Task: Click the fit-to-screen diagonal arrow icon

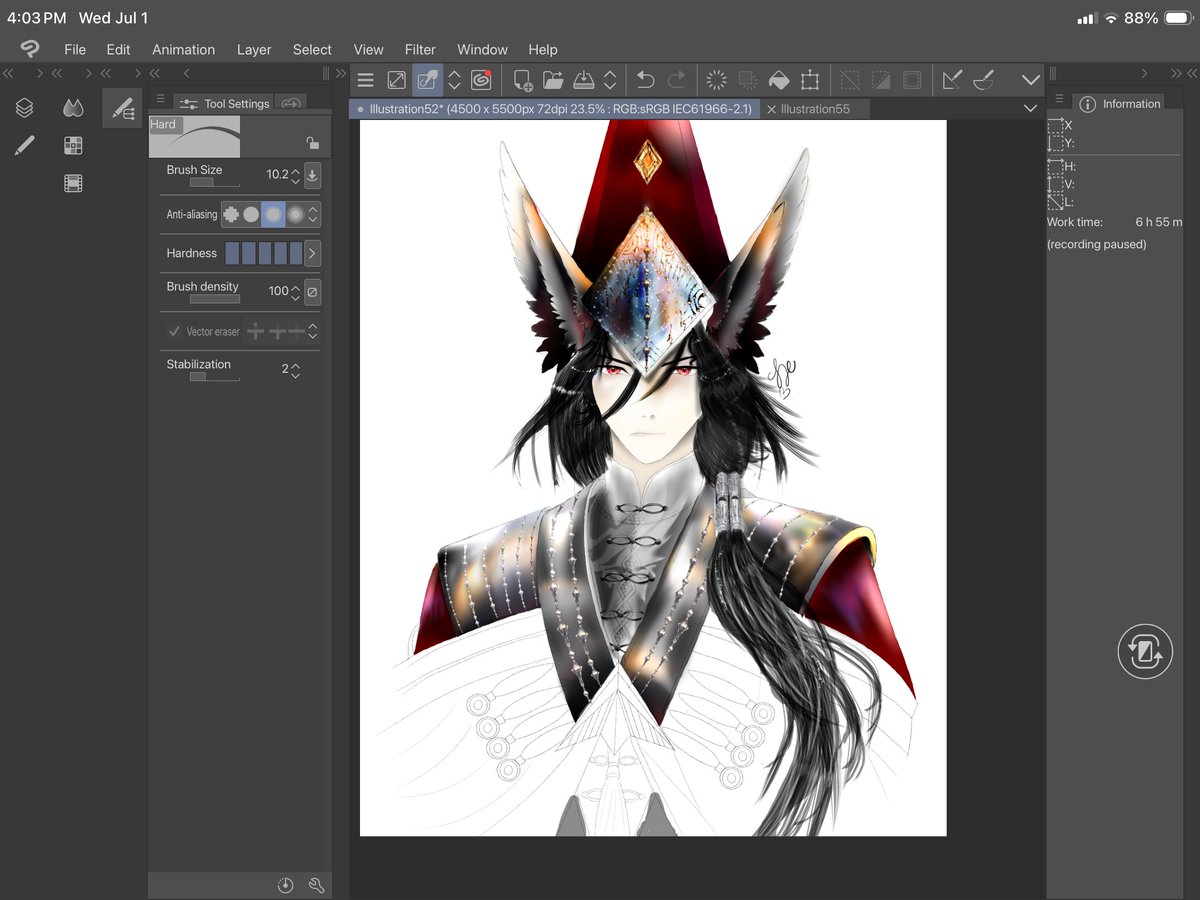Action: tap(397, 80)
